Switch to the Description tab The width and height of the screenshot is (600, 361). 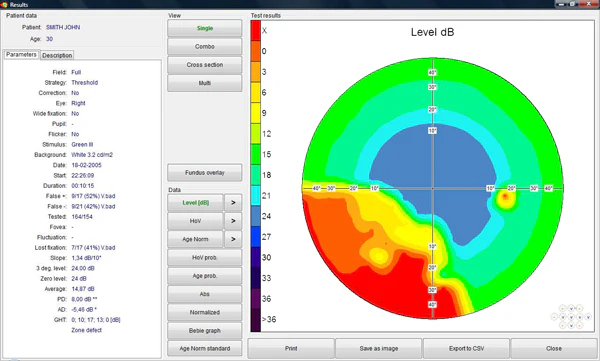[57, 55]
